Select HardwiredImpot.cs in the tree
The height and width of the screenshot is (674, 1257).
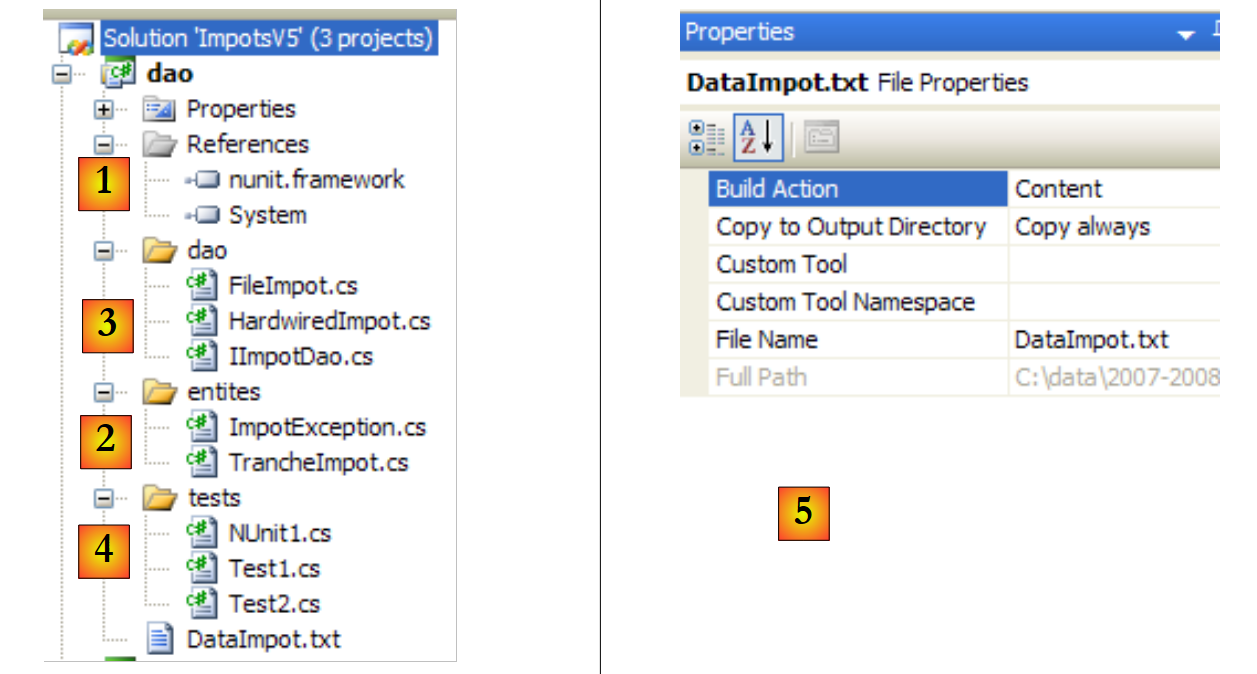pyautogui.click(x=329, y=321)
